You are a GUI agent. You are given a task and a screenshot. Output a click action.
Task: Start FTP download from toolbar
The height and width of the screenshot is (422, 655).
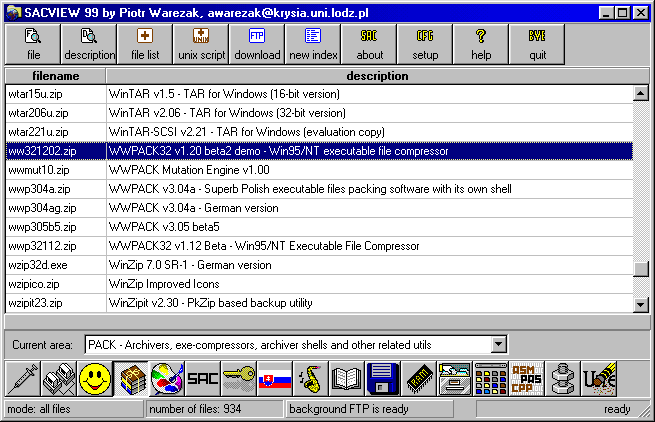point(257,44)
